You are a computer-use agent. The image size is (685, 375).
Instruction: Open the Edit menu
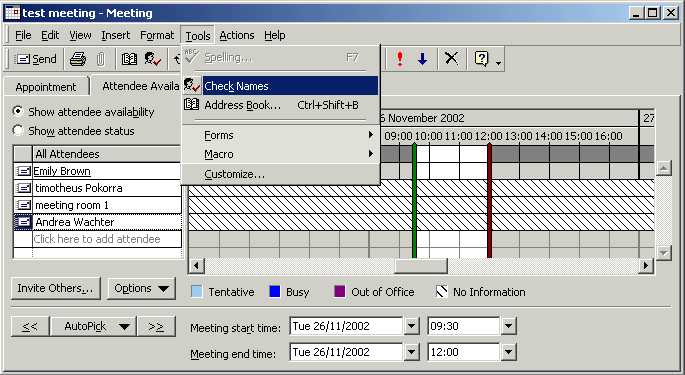[50, 35]
